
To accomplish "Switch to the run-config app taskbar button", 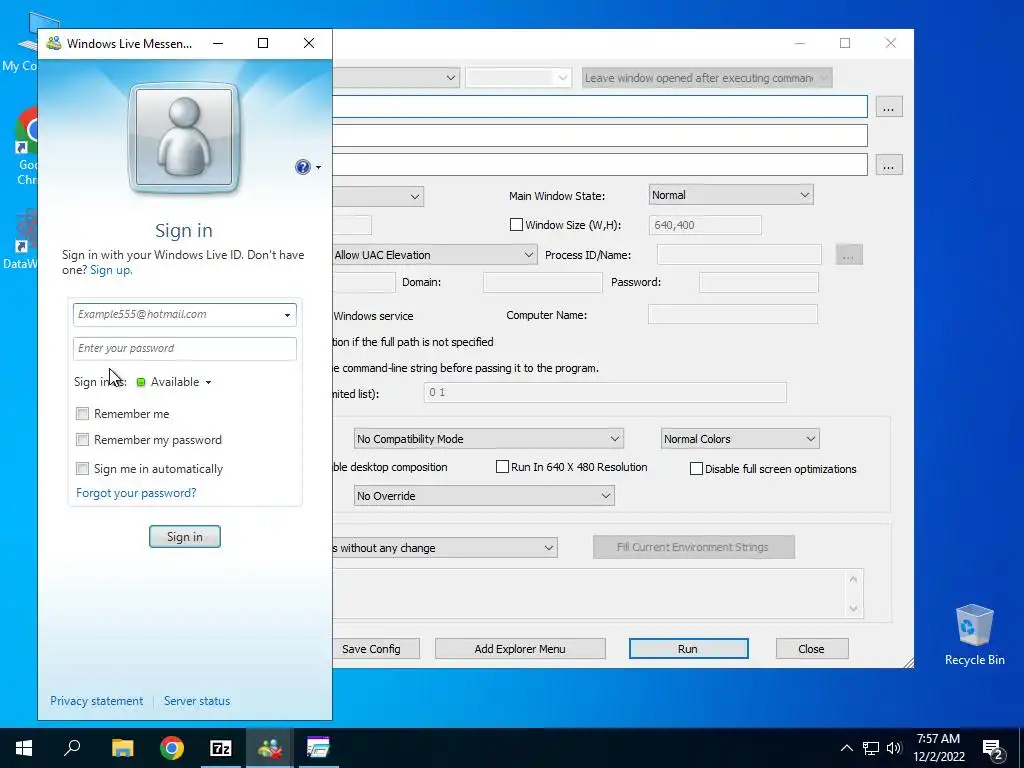I will pos(318,748).
